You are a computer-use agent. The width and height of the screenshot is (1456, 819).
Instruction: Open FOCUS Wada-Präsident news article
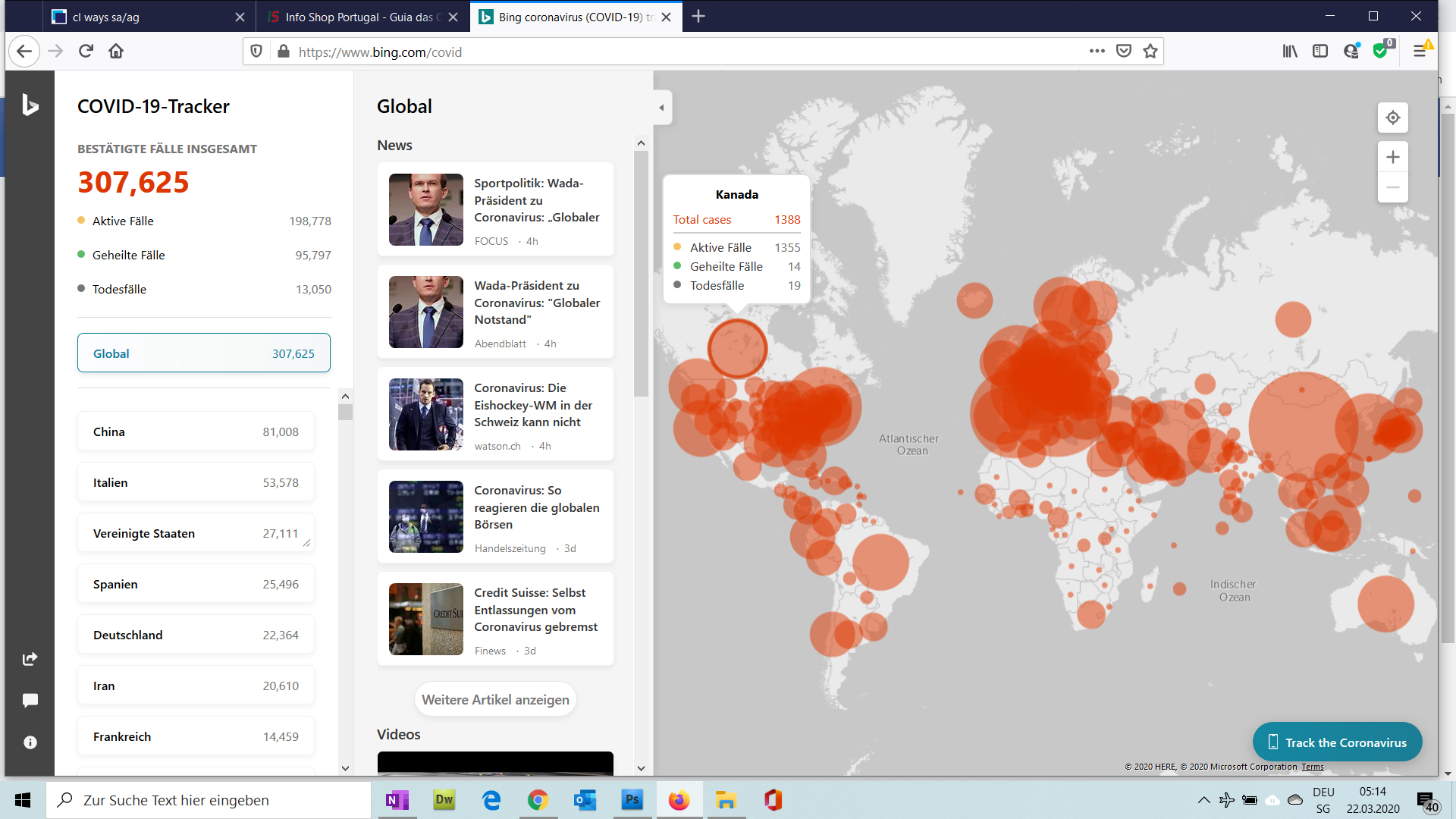495,209
